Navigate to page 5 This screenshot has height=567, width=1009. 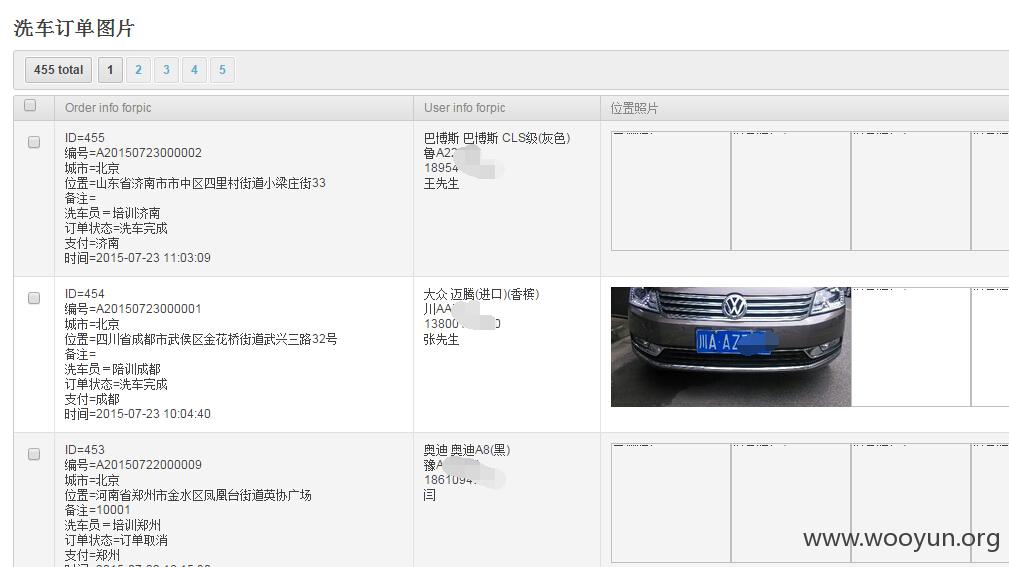pyautogui.click(x=222, y=70)
